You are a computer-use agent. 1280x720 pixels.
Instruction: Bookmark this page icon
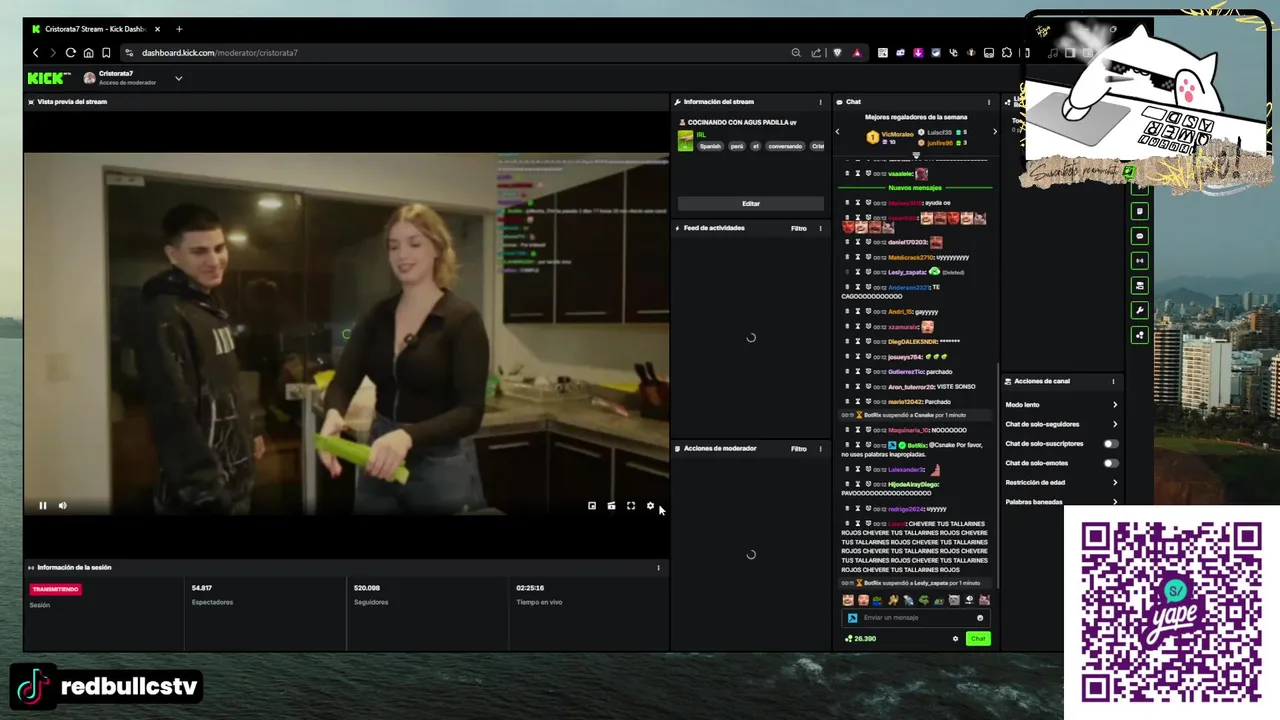(106, 53)
